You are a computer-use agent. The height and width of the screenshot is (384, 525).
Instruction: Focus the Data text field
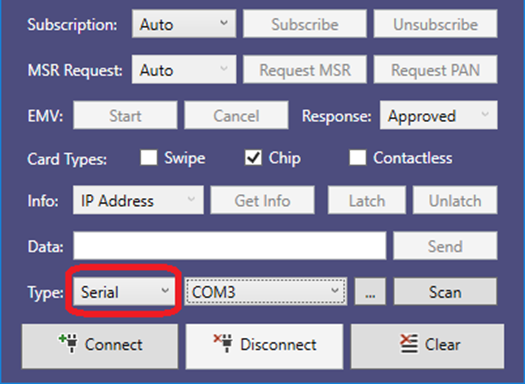[230, 246]
